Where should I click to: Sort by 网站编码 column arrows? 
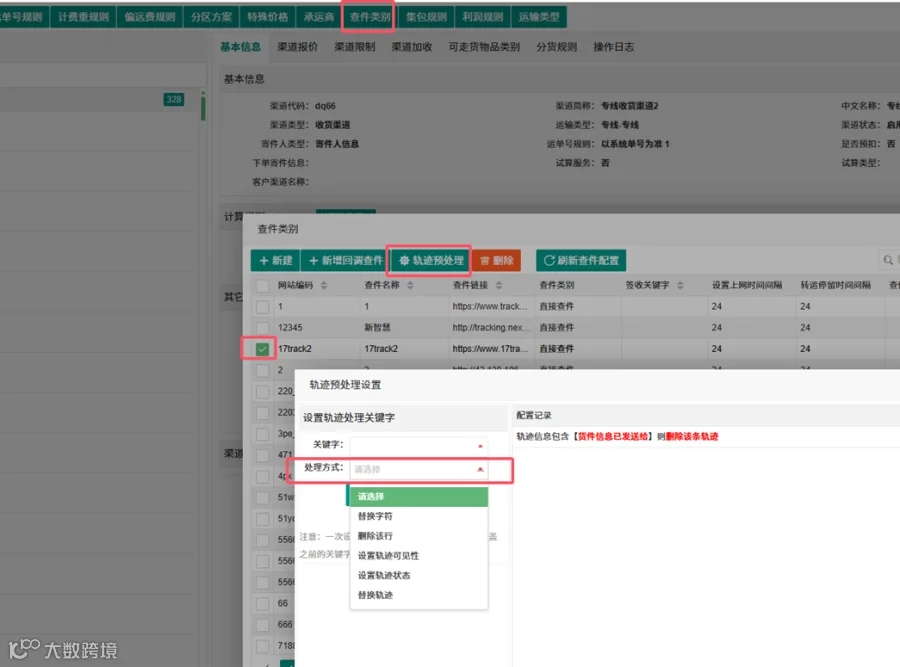coord(324,285)
